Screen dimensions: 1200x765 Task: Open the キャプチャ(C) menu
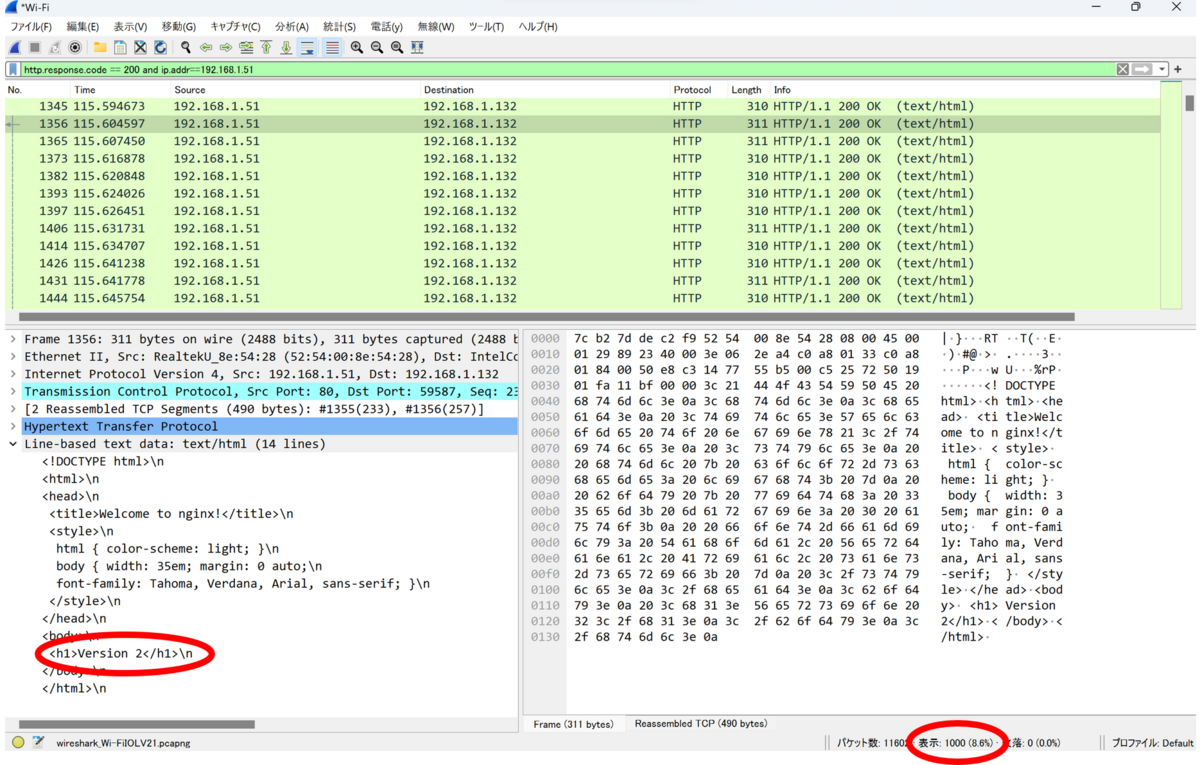tap(235, 27)
